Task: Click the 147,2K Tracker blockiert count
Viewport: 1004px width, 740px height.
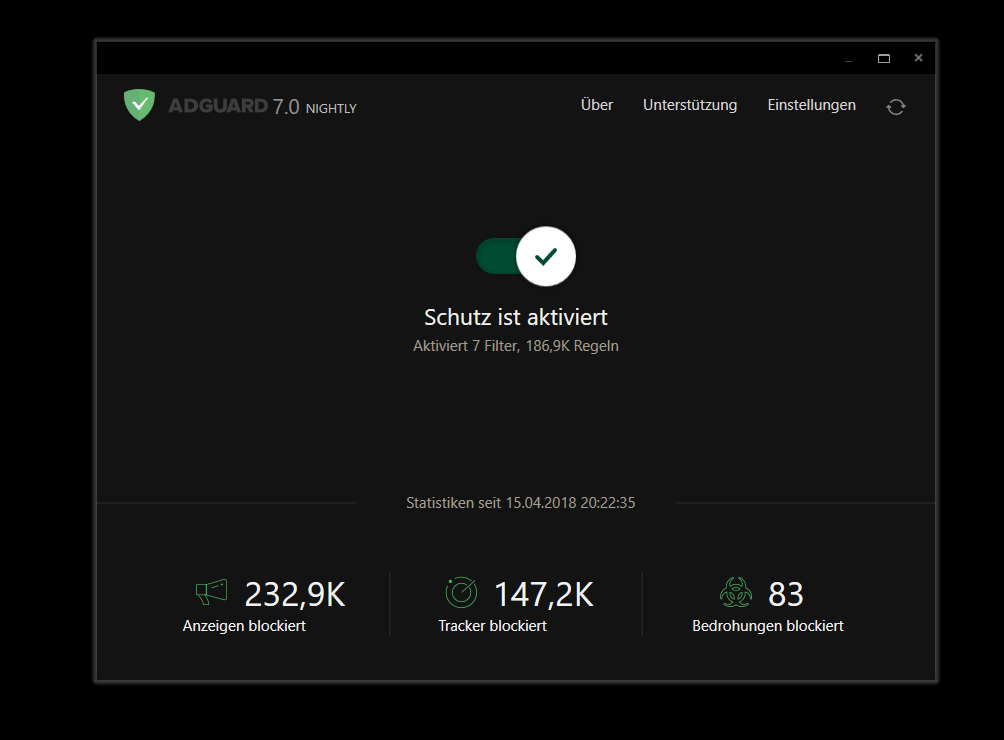Action: coord(544,595)
